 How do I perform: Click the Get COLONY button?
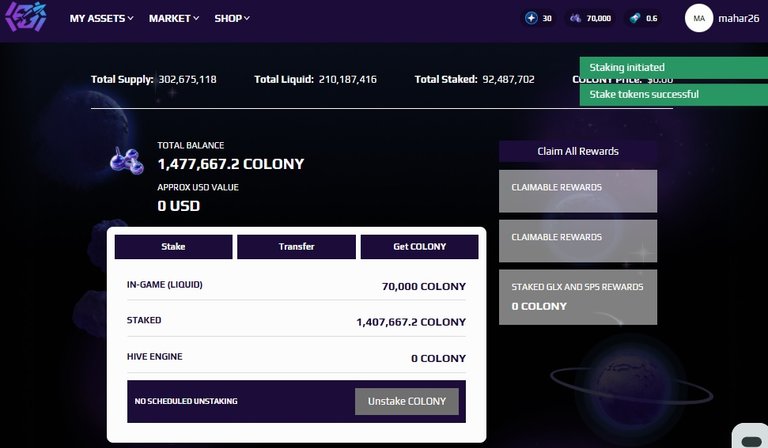[x=419, y=247]
